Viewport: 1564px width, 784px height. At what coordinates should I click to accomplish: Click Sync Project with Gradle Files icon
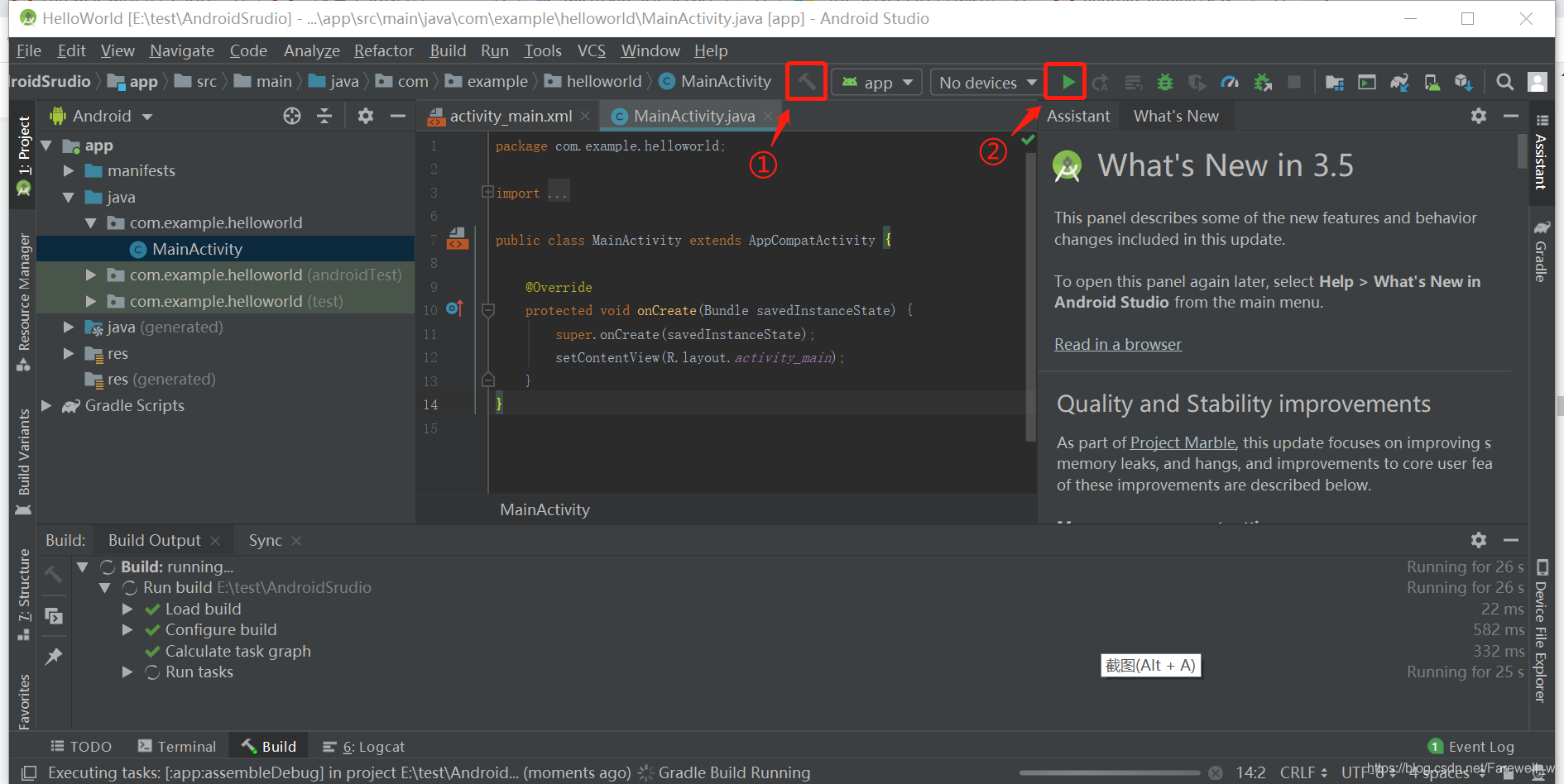click(x=1399, y=82)
